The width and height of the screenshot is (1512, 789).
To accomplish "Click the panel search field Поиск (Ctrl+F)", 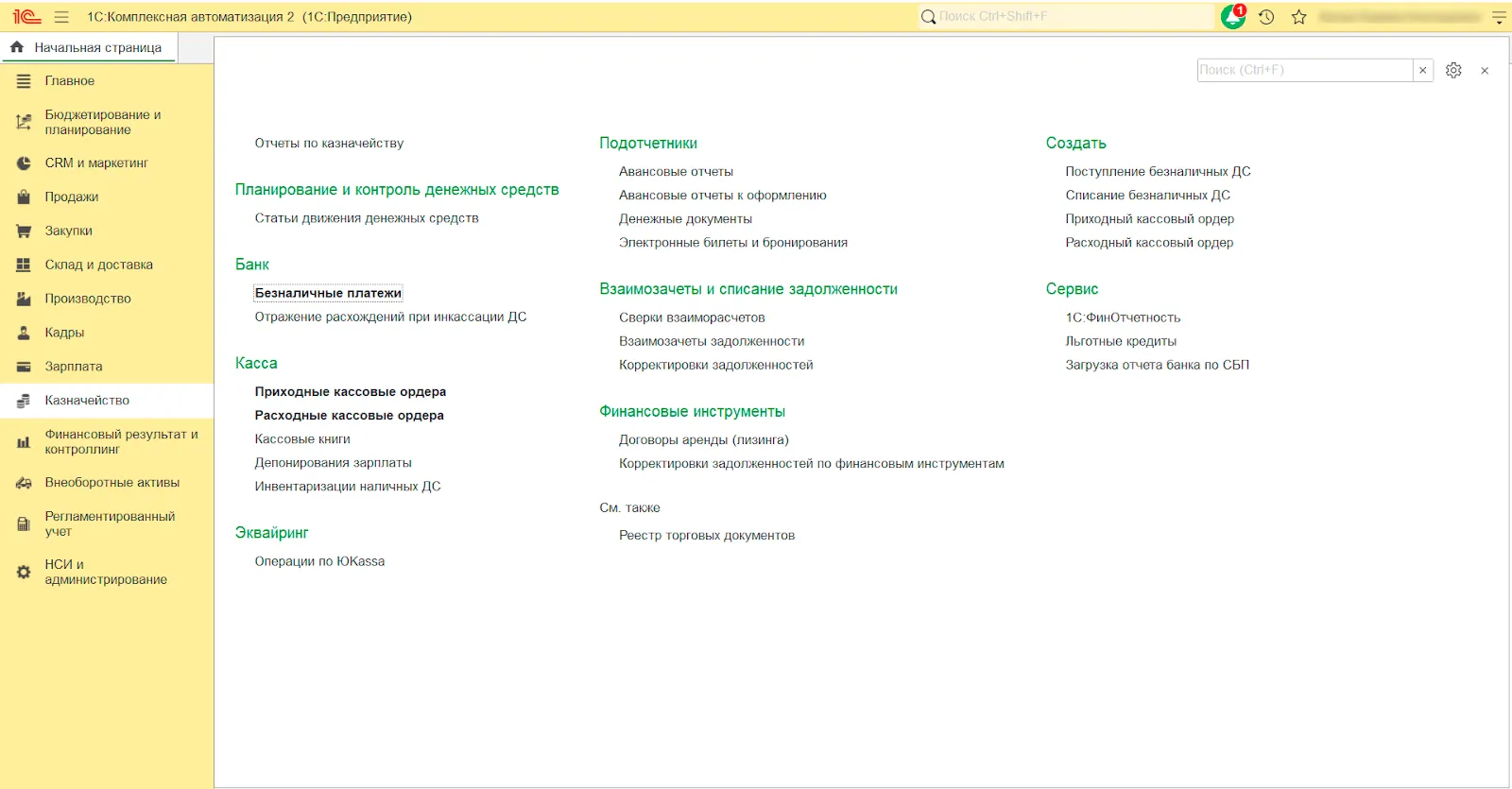I will [x=1304, y=70].
